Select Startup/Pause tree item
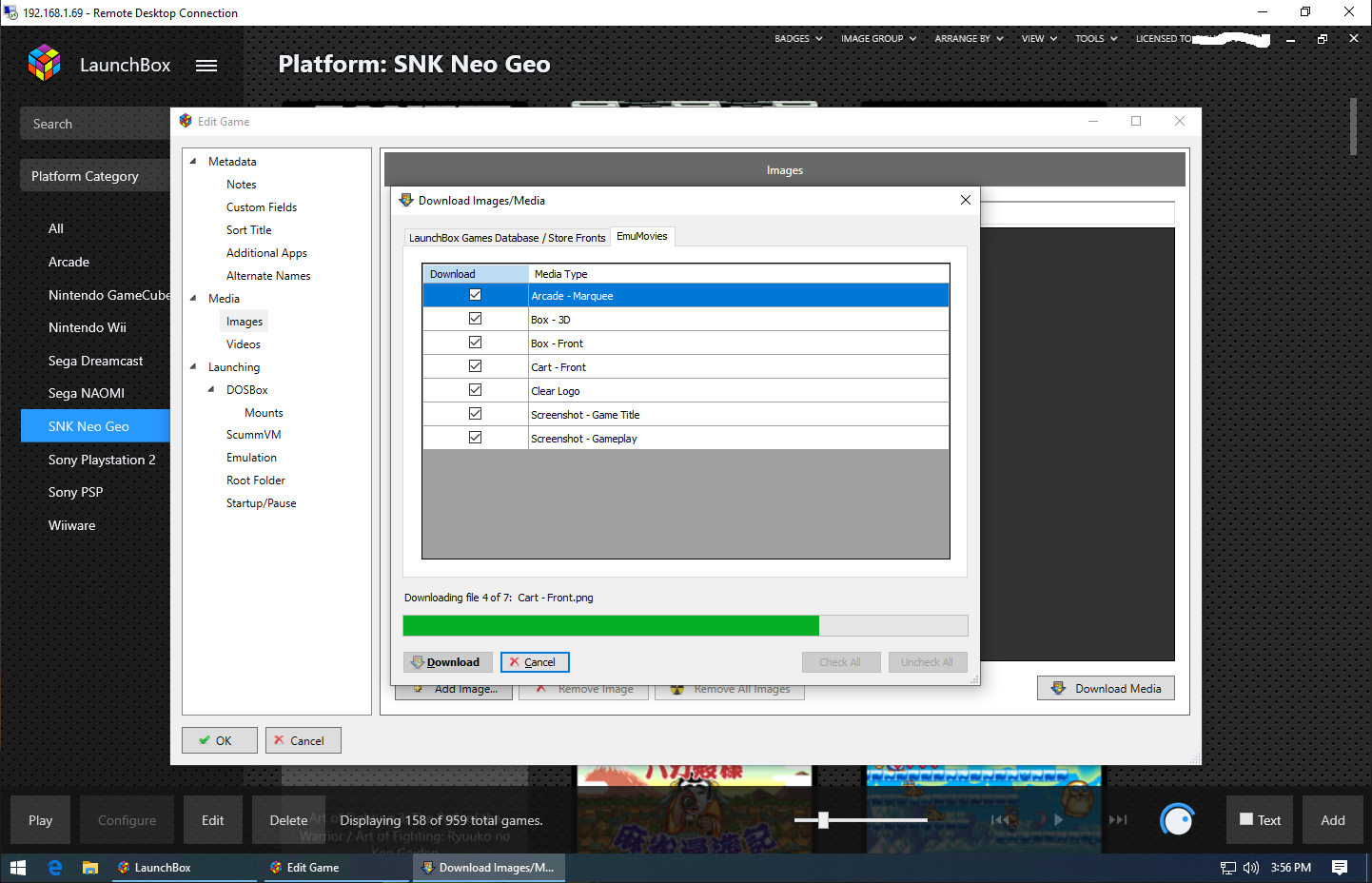This screenshot has height=883, width=1372. pos(261,503)
